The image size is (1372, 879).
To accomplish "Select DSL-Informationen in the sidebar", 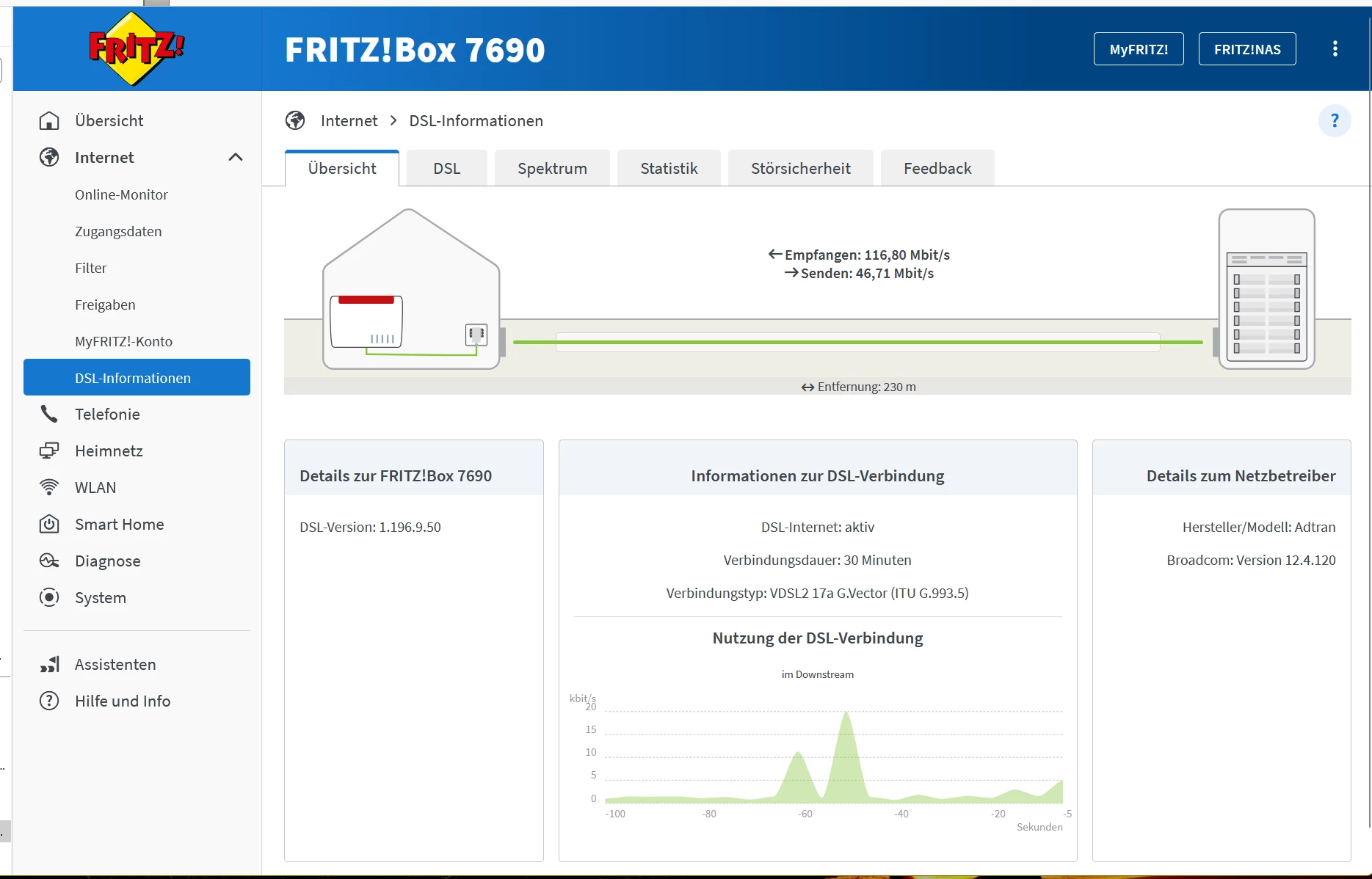I will (137, 377).
